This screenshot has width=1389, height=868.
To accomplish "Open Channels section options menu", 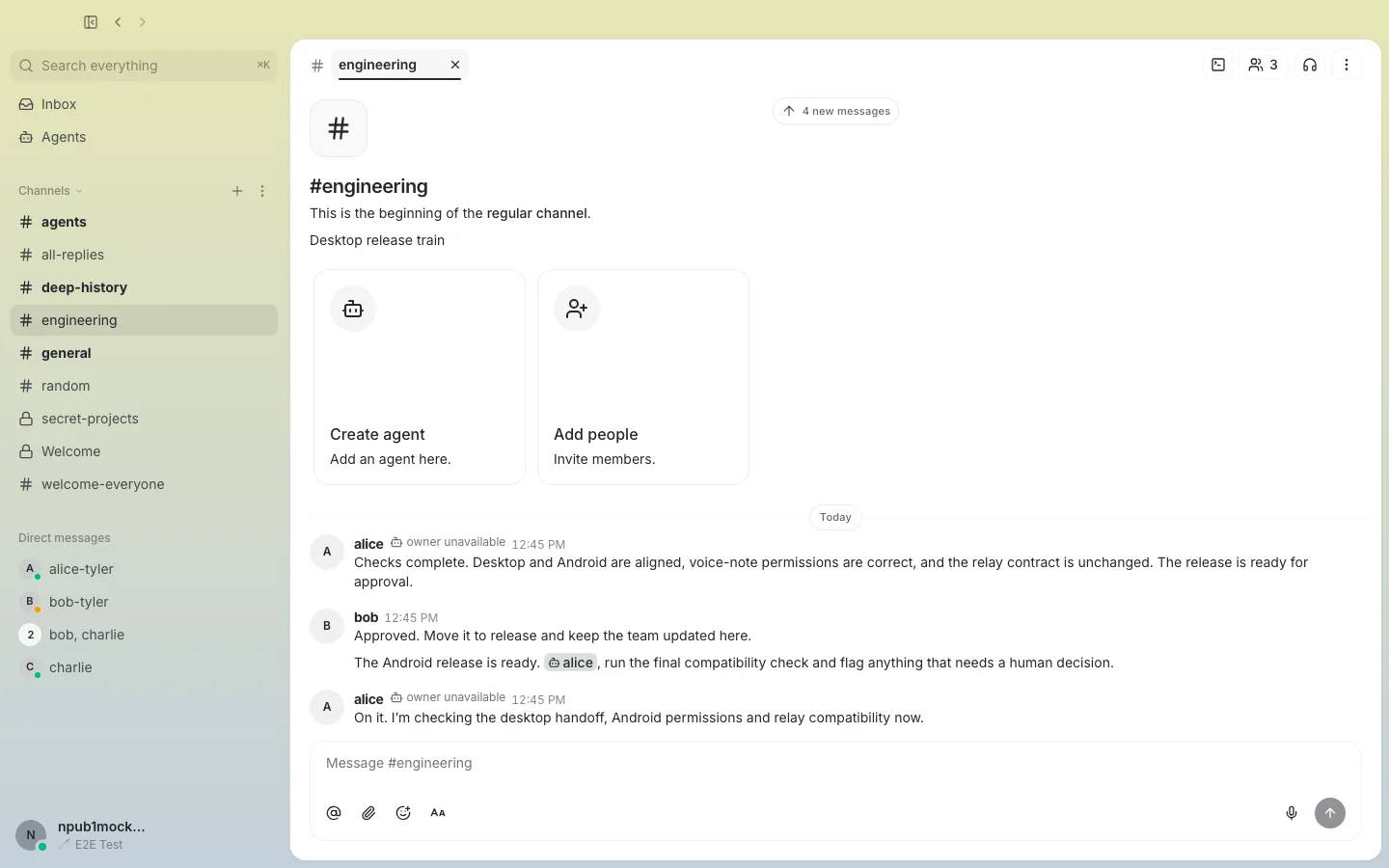I will click(262, 191).
